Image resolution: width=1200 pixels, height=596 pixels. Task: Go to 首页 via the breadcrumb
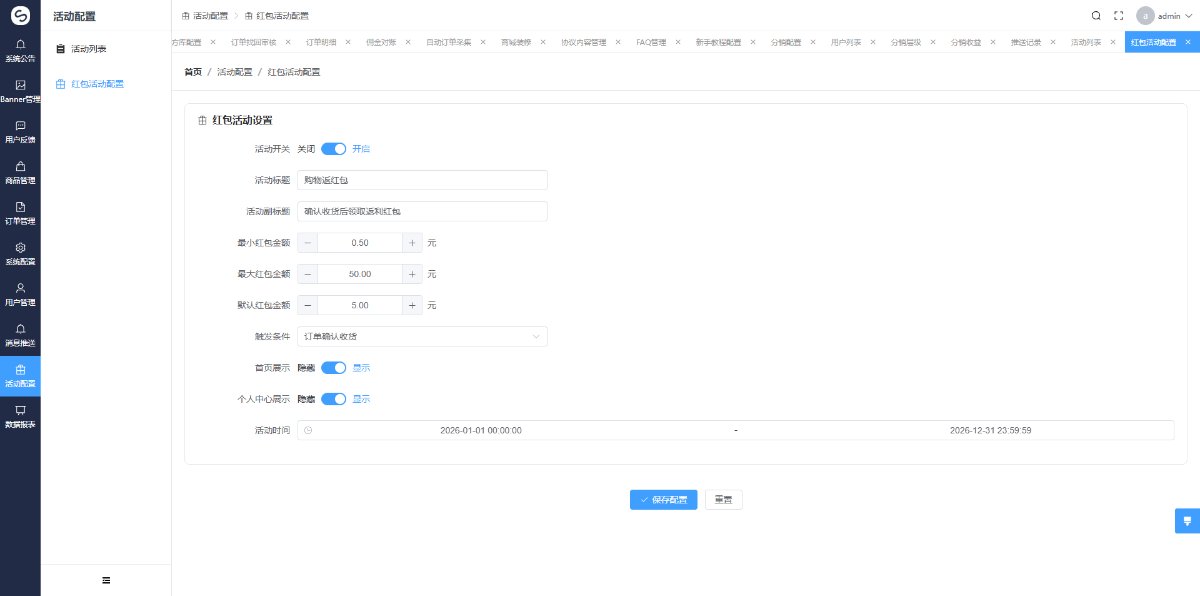(193, 72)
